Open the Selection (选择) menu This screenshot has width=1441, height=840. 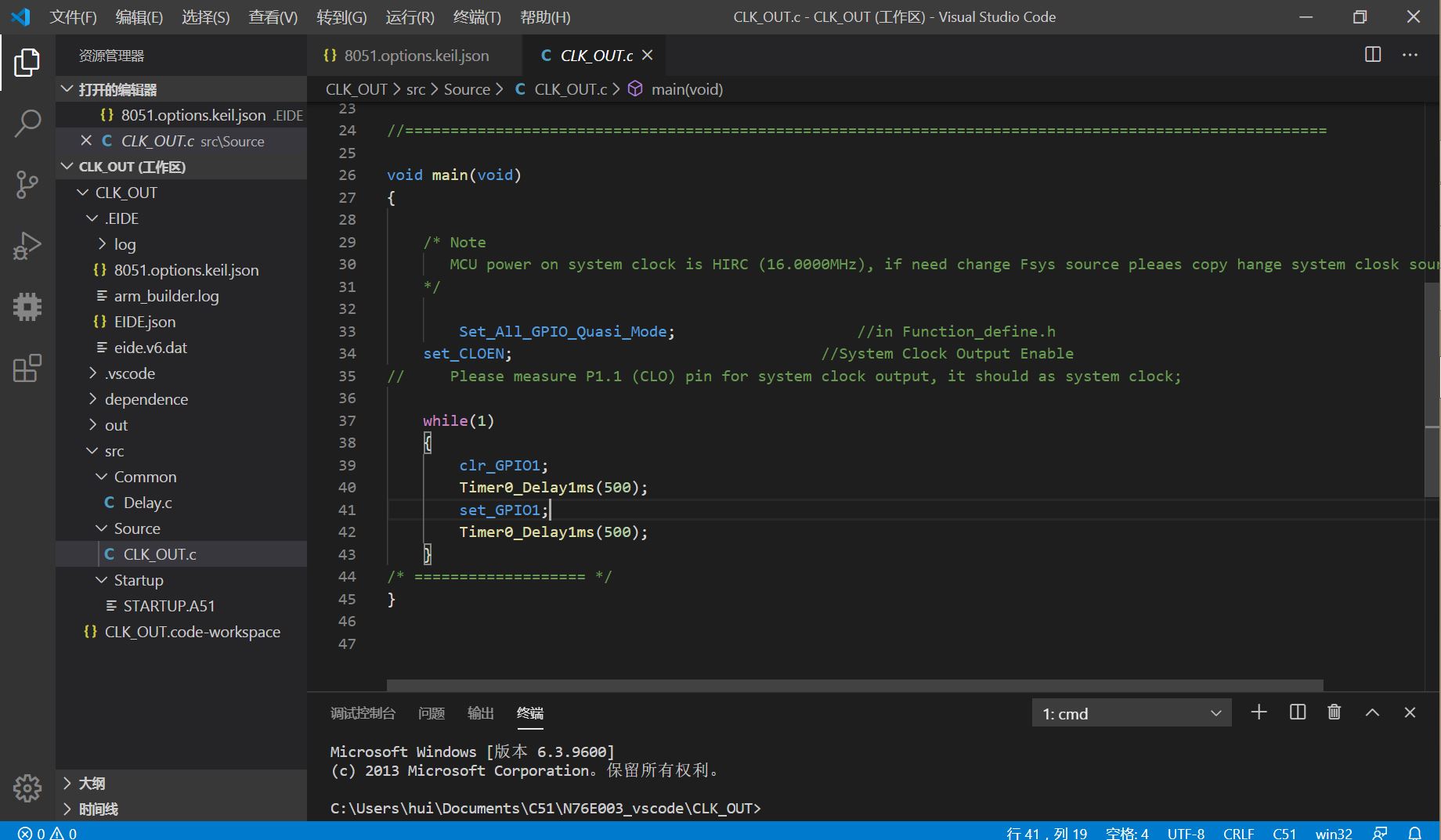click(x=205, y=16)
